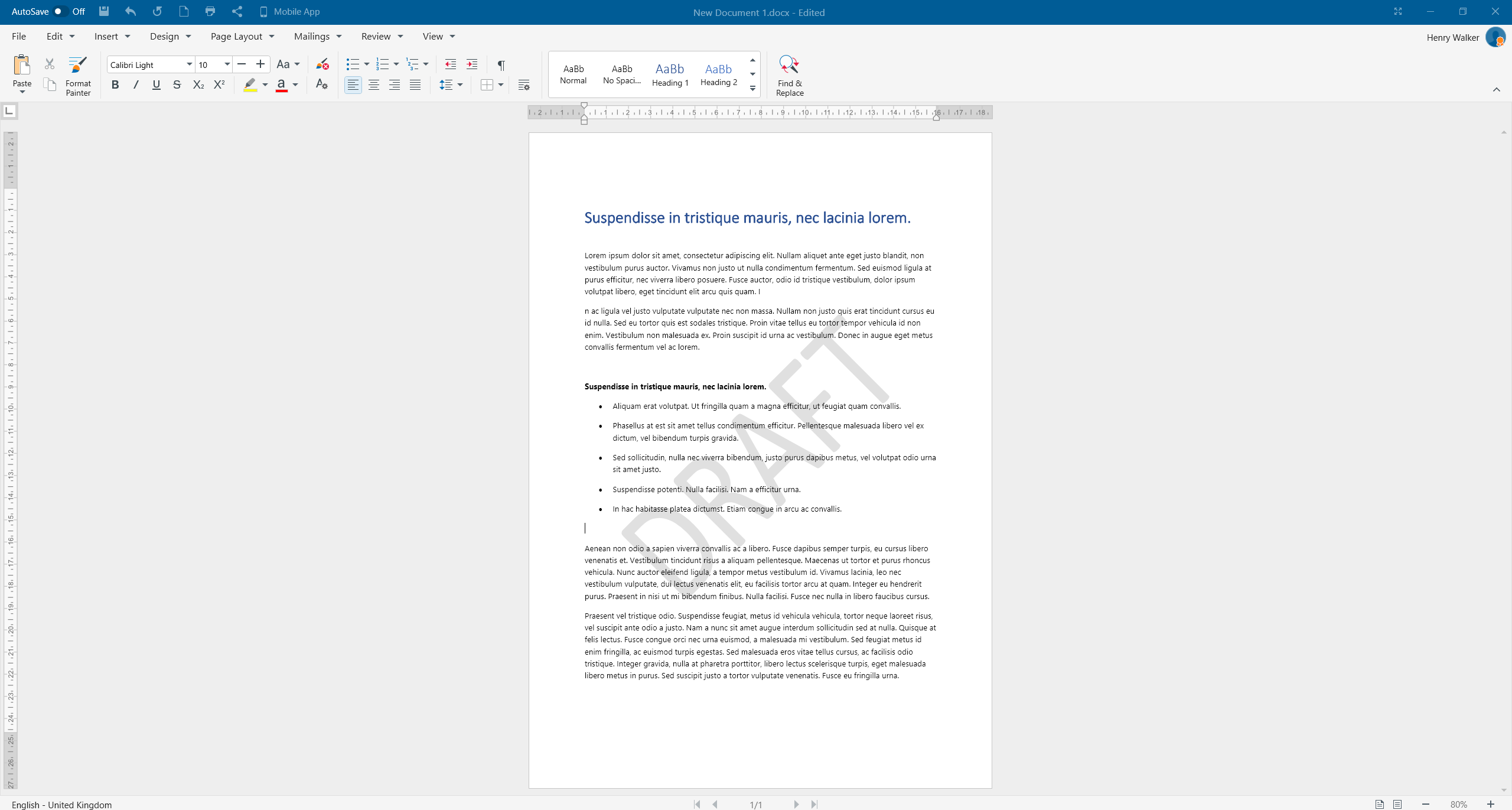Click the Clear Formatting eraser icon
This screenshot has height=810, width=1512.
322,64
